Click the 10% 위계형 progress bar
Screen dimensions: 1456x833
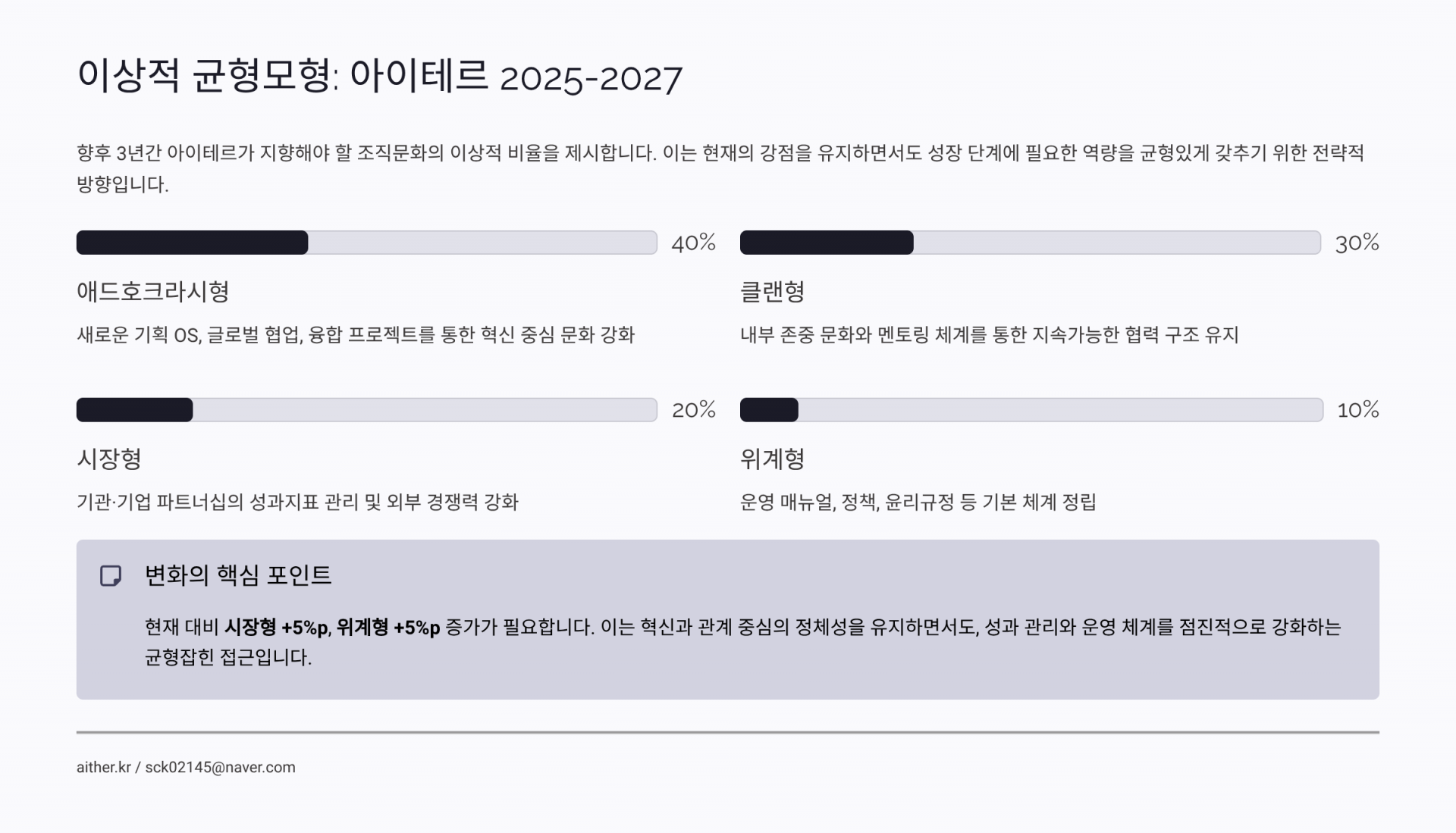pyautogui.click(x=1031, y=410)
